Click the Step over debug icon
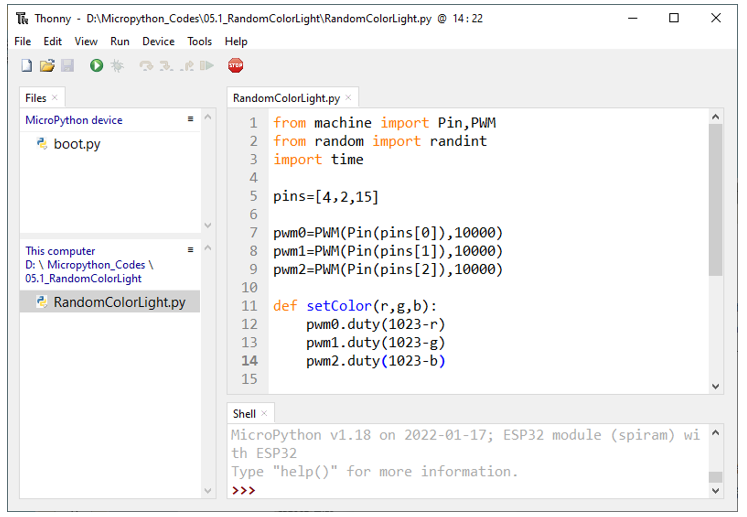This screenshot has width=747, height=517. [146, 66]
